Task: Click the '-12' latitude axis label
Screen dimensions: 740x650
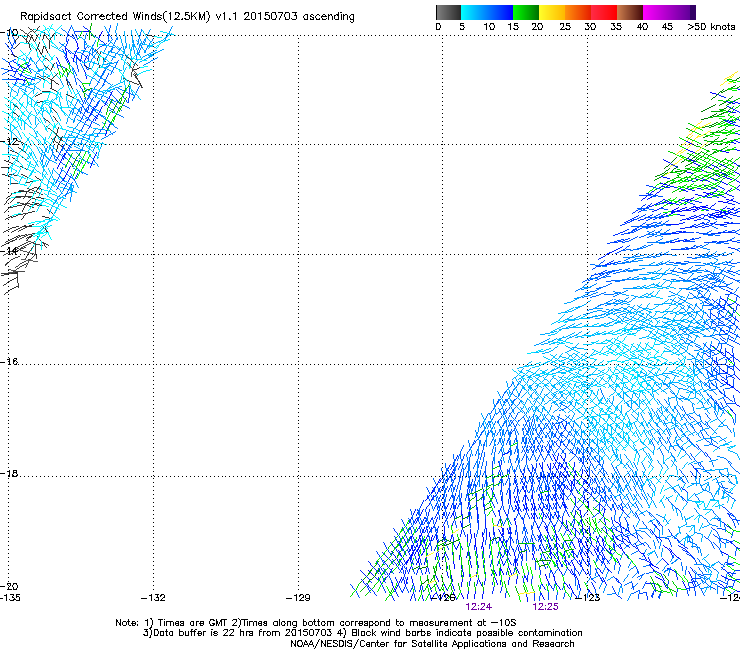Action: 9,142
